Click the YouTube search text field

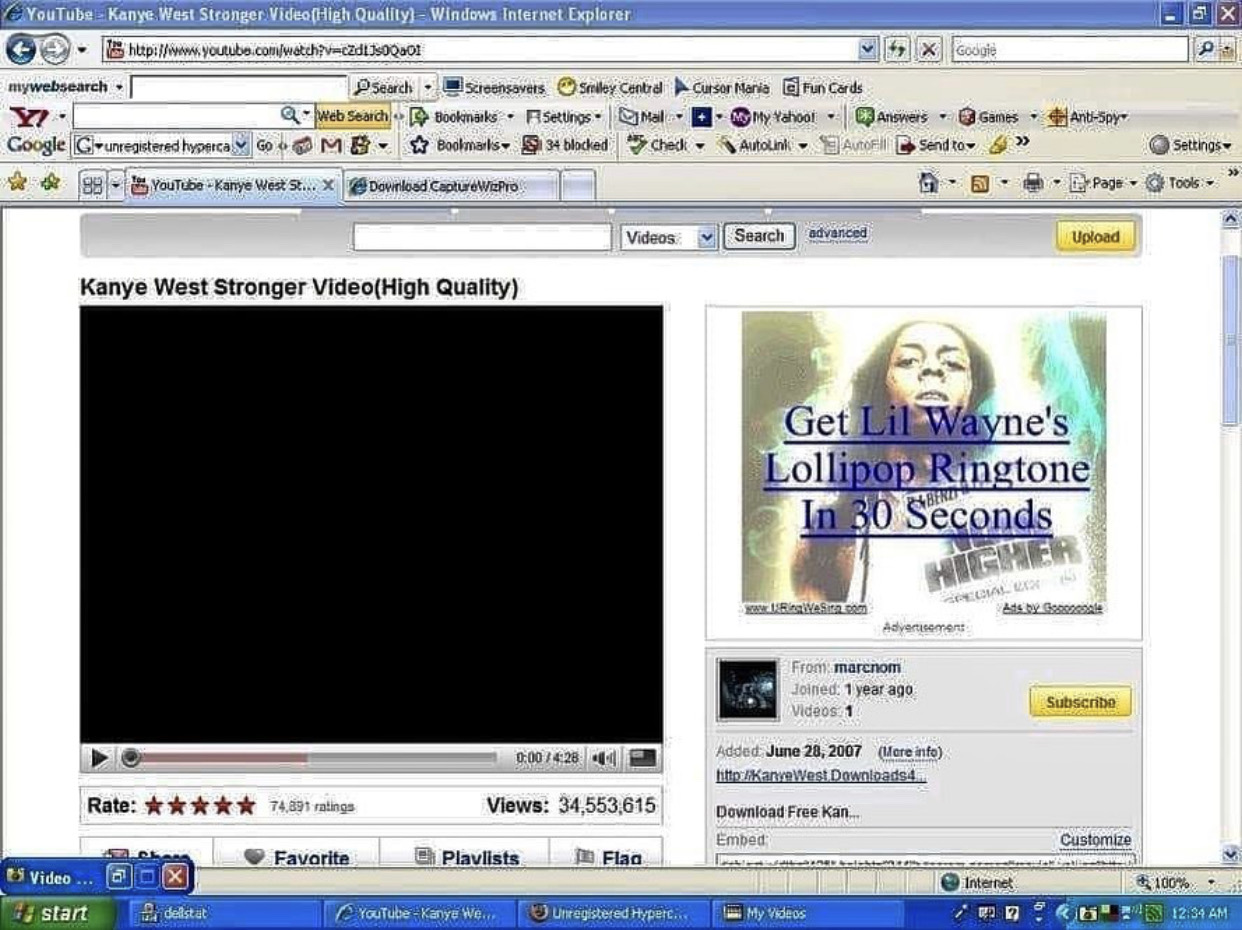pos(482,237)
